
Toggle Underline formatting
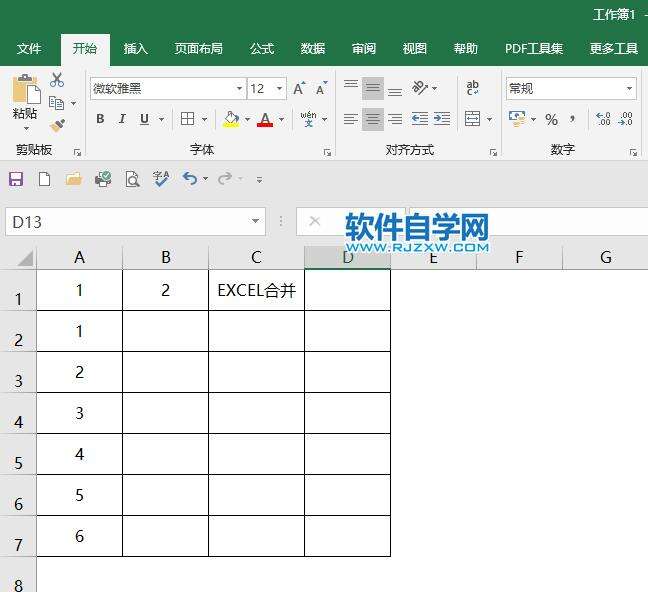[144, 119]
